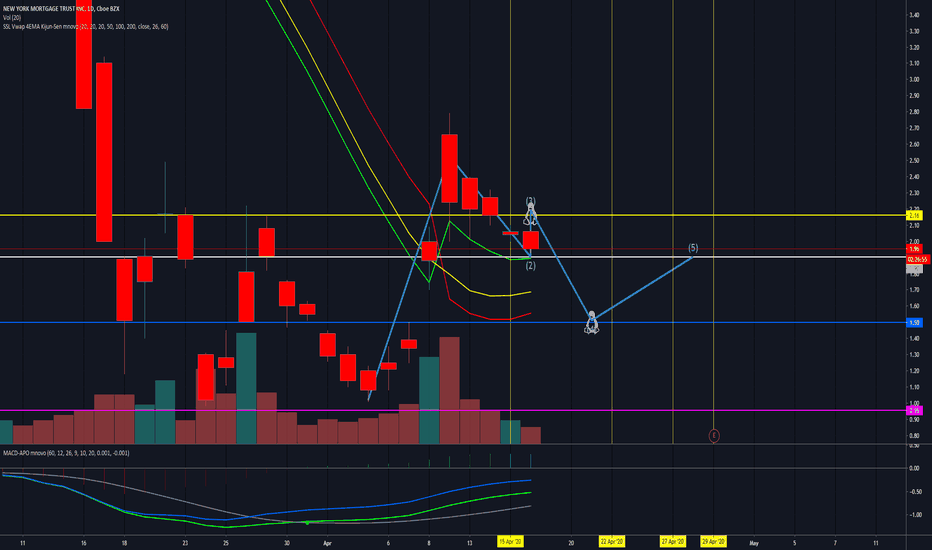Click the red circled E earnings marker
932x550 pixels.
714,436
